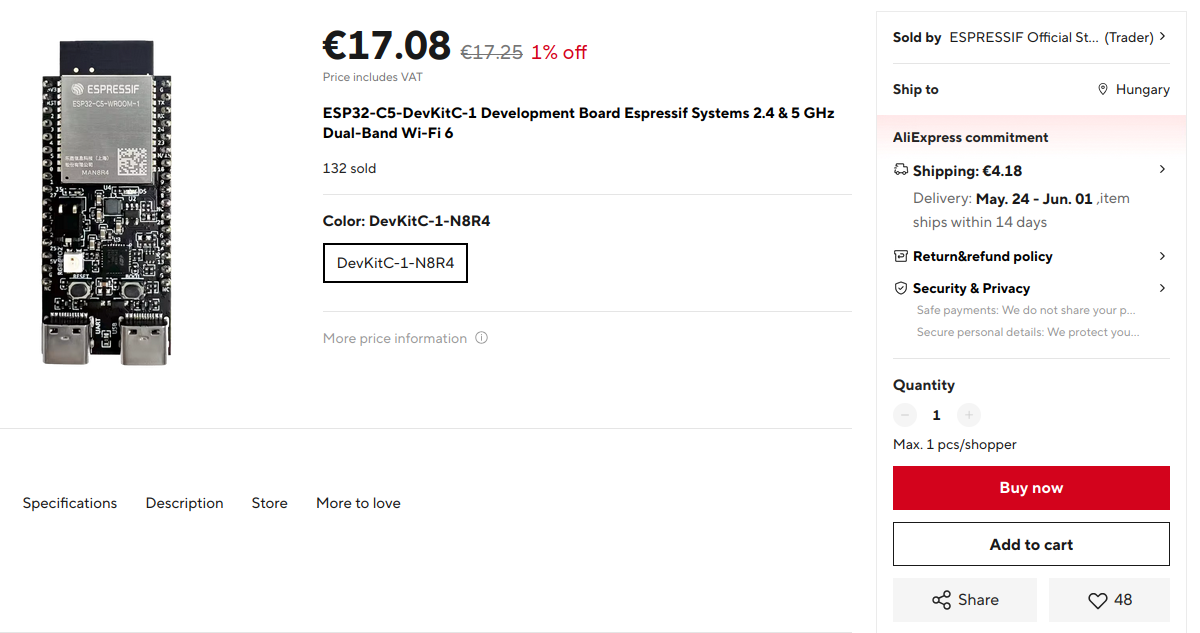Increase quantity with the plus button
The image size is (1200, 633).
click(968, 415)
